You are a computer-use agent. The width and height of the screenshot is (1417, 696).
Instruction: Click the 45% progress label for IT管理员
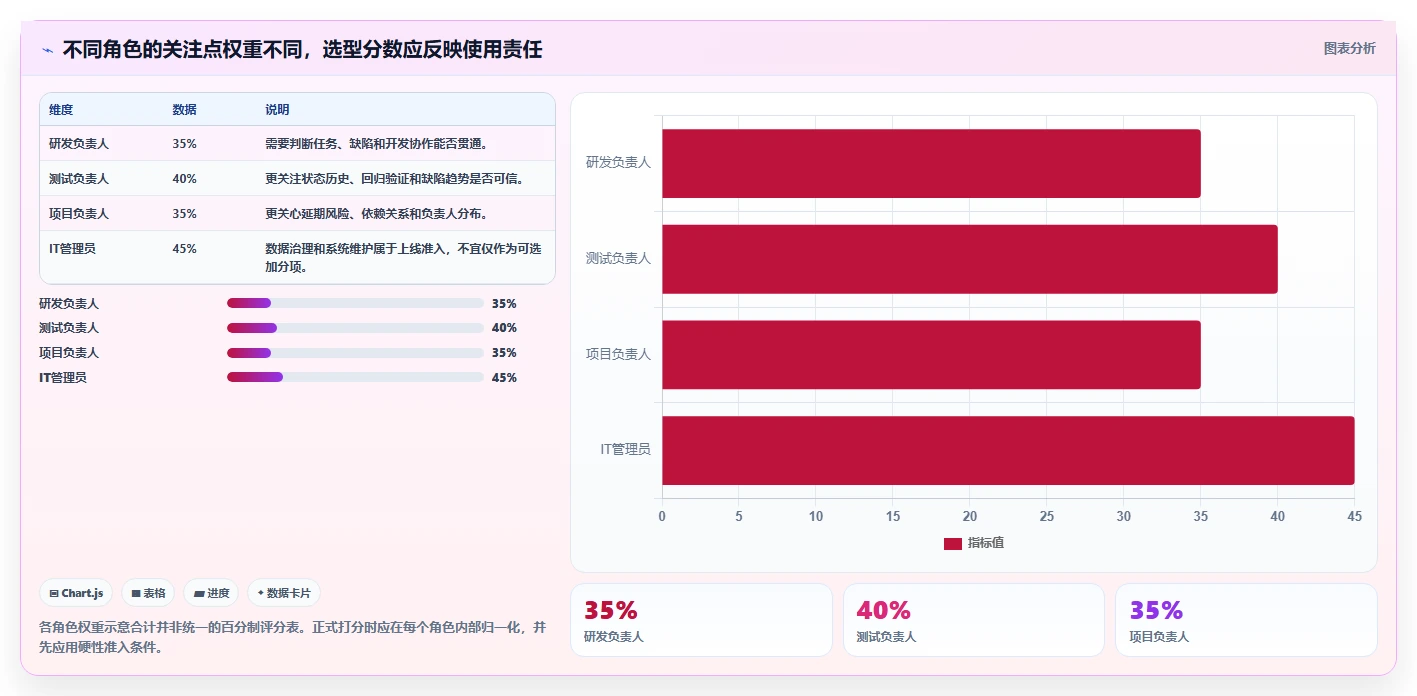click(504, 378)
